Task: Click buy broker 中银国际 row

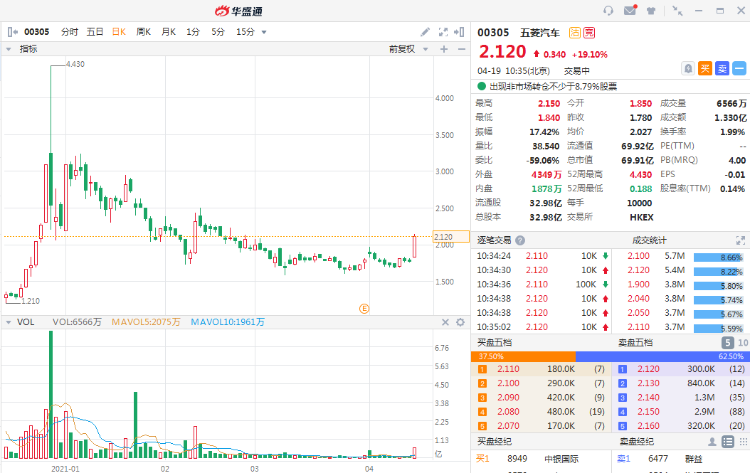Action: pyautogui.click(x=541, y=459)
